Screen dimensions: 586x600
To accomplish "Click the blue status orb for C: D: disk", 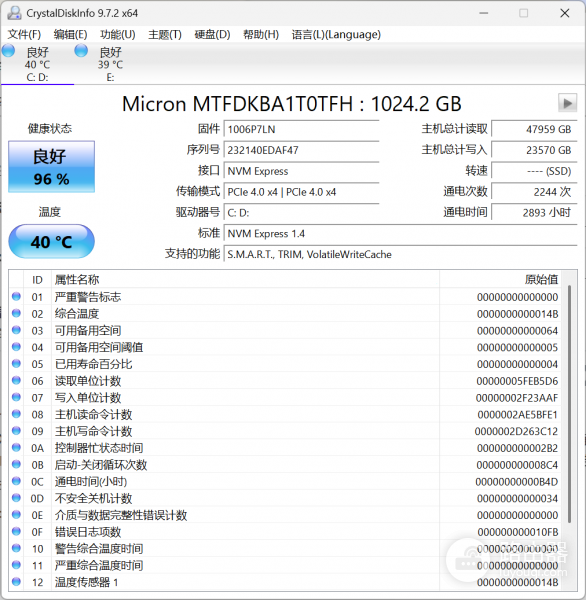I will (x=8, y=51).
